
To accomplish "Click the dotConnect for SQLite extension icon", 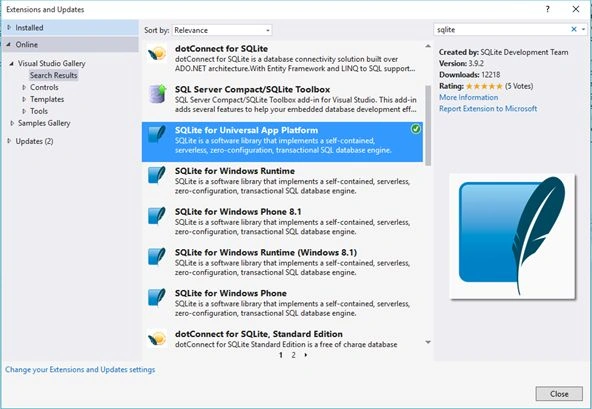I will 157,53.
